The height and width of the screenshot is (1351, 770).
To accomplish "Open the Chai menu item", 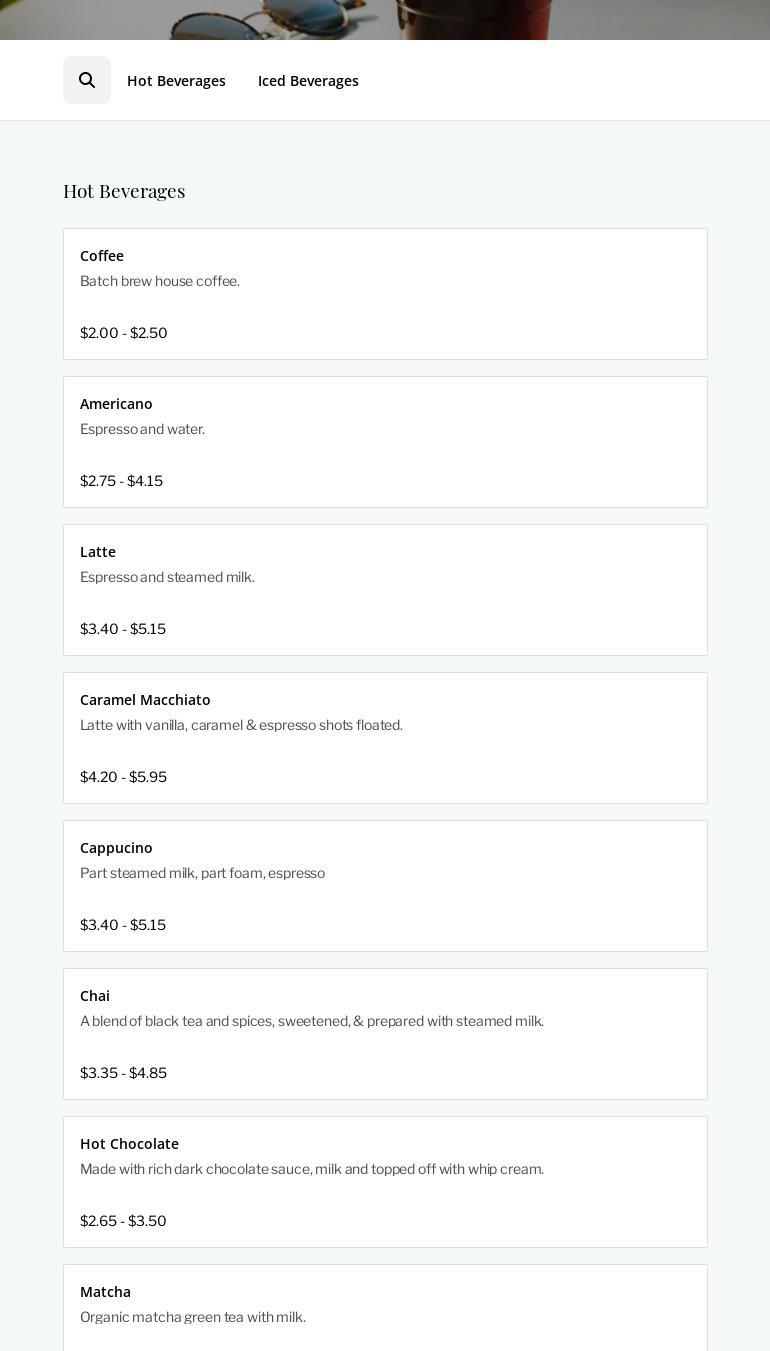I will pyautogui.click(x=95, y=996).
